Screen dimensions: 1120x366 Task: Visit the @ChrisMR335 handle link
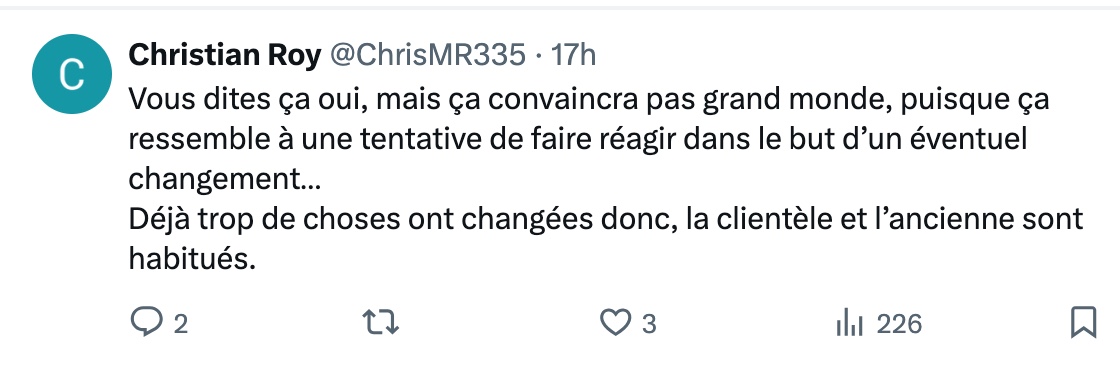[x=426, y=55]
